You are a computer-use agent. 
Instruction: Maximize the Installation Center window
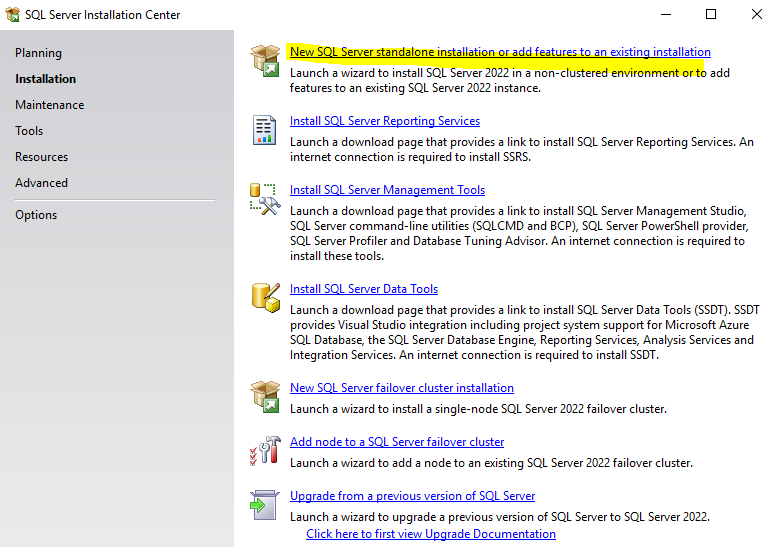pos(711,14)
